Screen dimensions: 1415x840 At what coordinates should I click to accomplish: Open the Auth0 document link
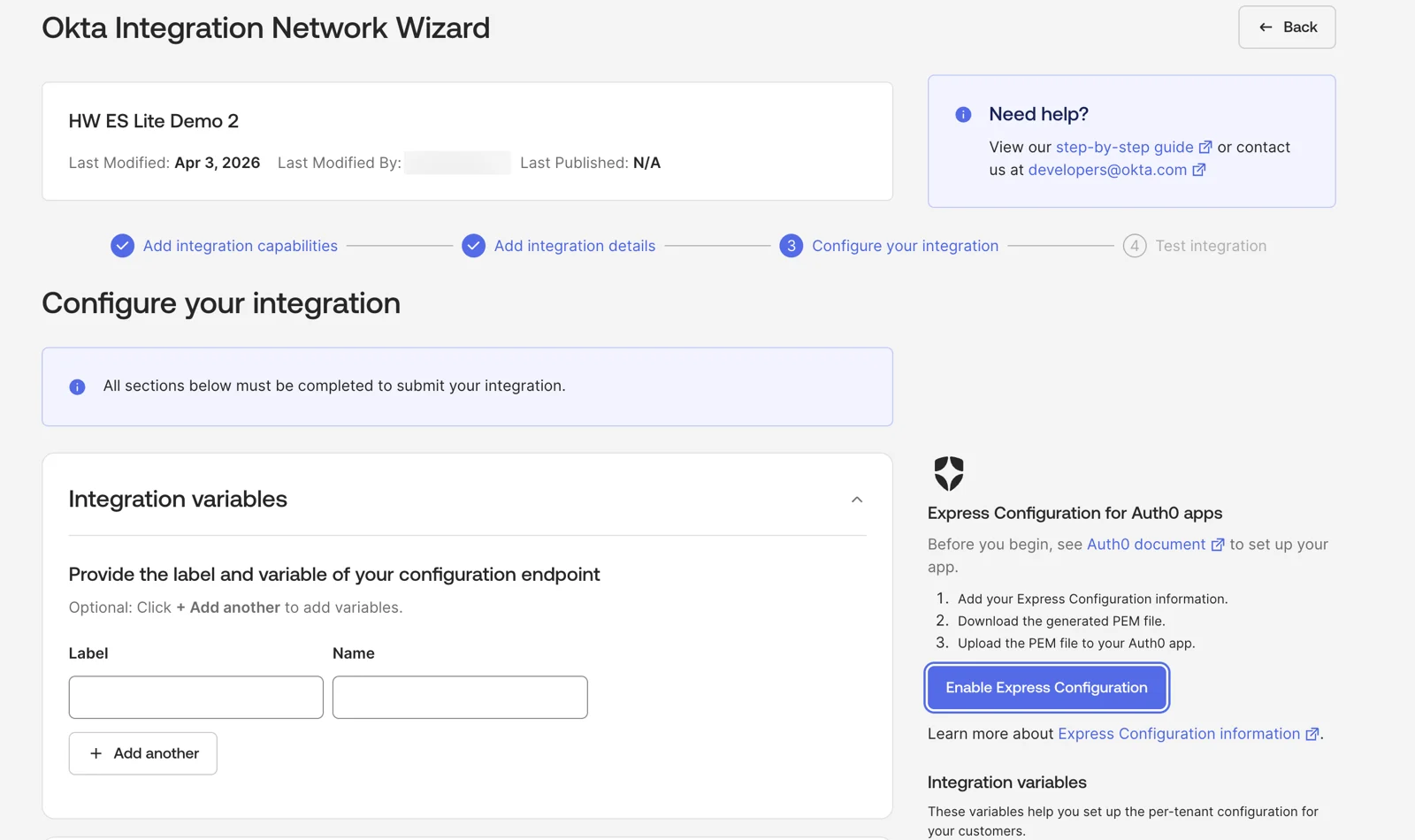1146,545
